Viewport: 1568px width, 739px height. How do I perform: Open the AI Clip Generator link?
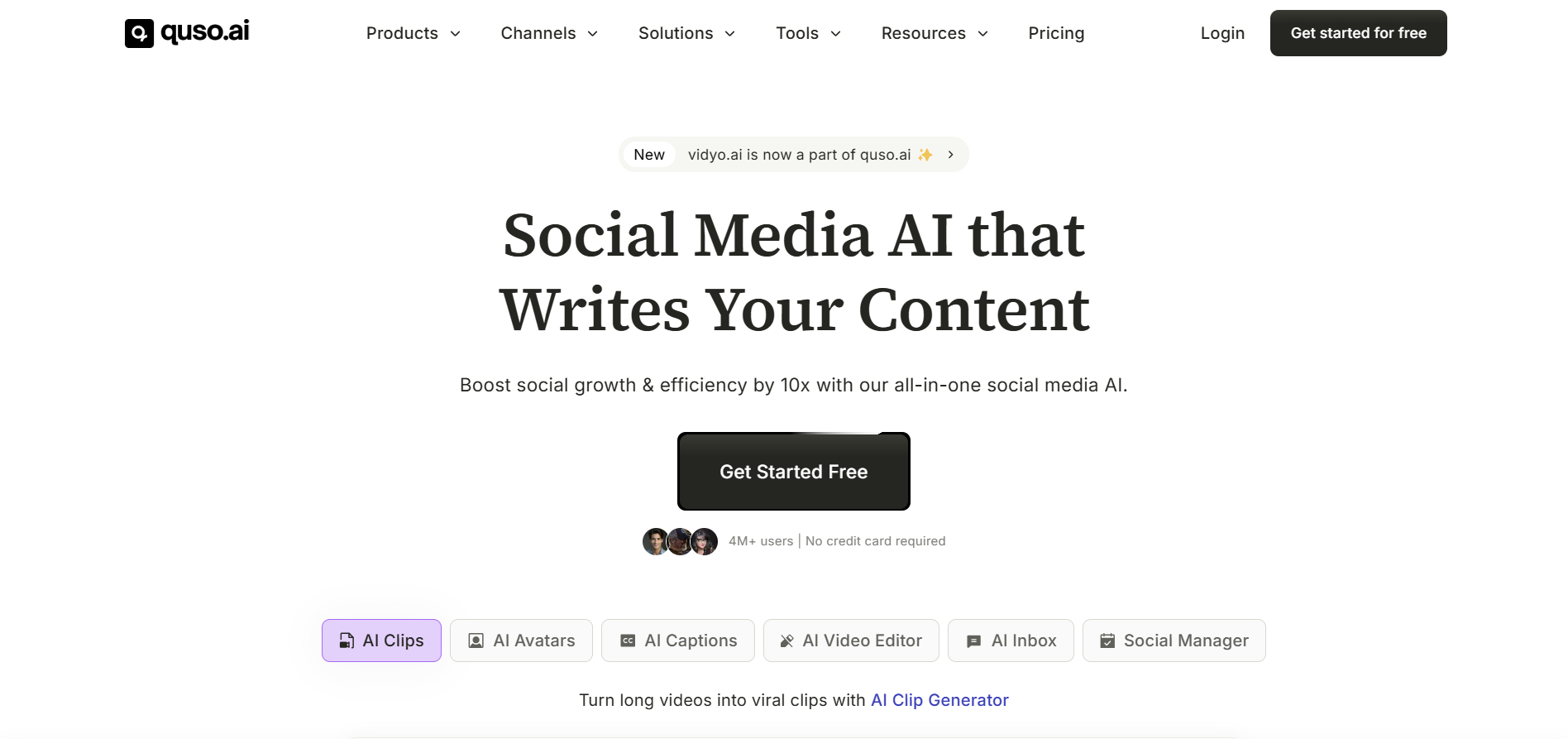point(939,700)
